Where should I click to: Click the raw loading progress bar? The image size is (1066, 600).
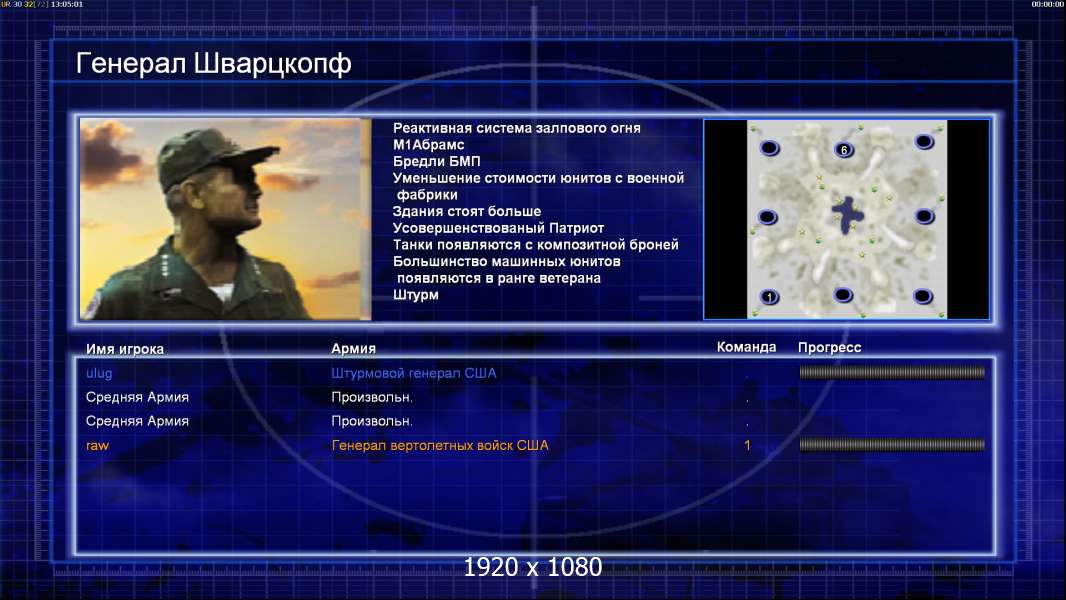(892, 445)
